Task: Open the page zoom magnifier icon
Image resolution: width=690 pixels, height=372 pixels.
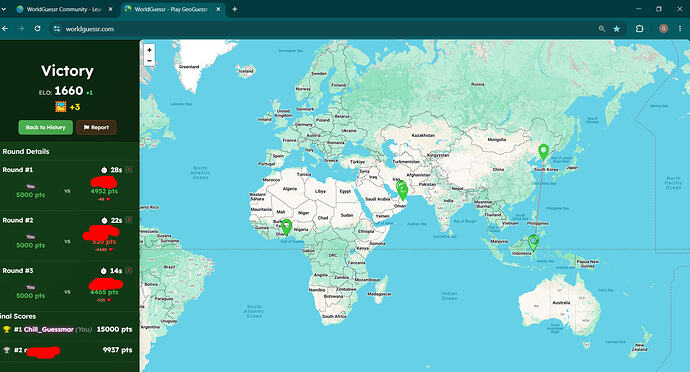Action: tap(602, 29)
